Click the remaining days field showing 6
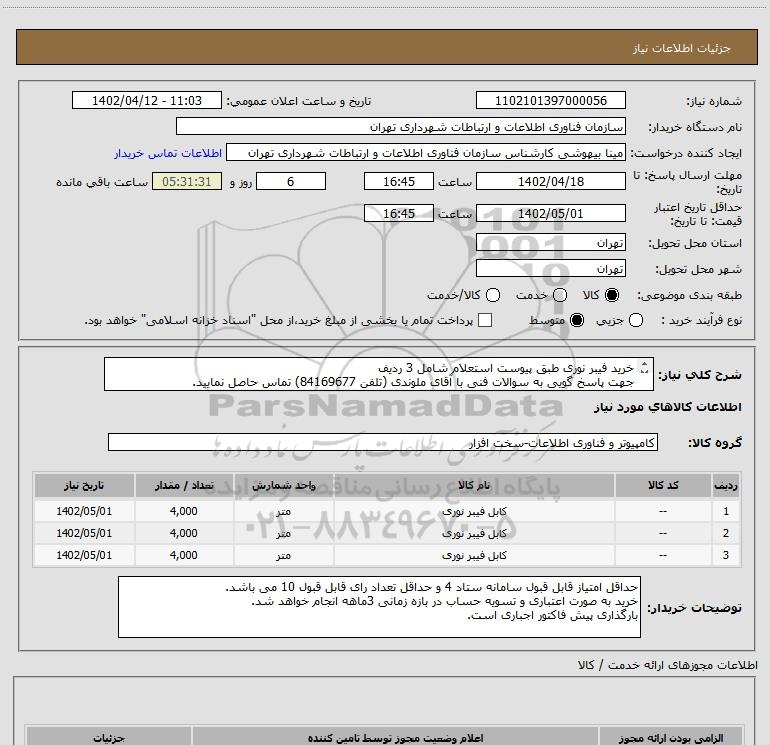This screenshot has width=770, height=745. point(291,181)
